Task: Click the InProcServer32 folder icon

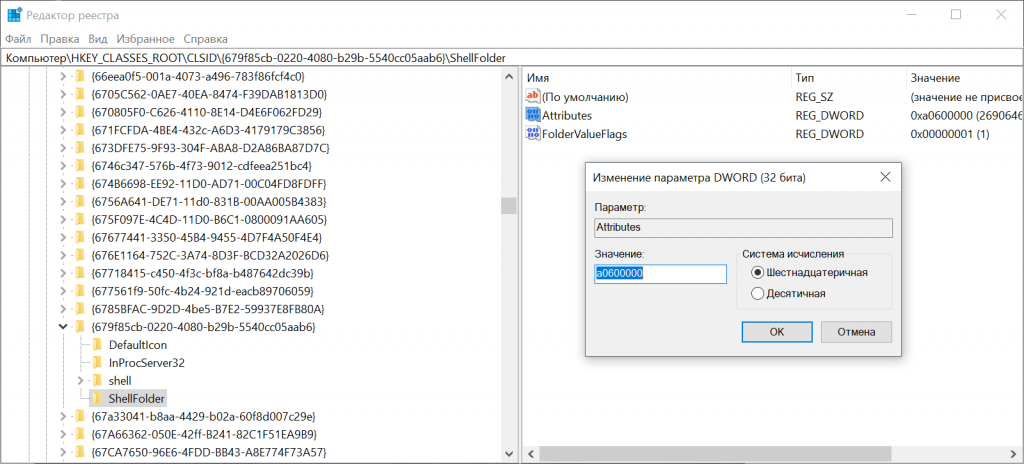Action: click(x=97, y=362)
